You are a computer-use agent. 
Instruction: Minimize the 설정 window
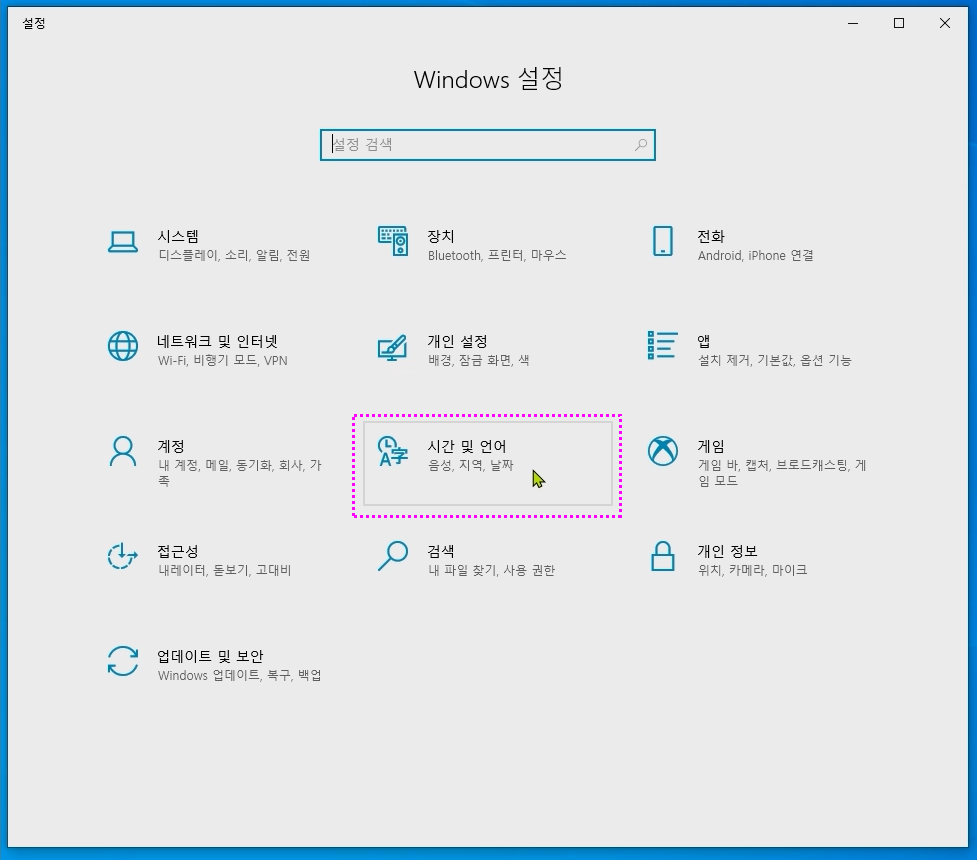pyautogui.click(x=853, y=23)
